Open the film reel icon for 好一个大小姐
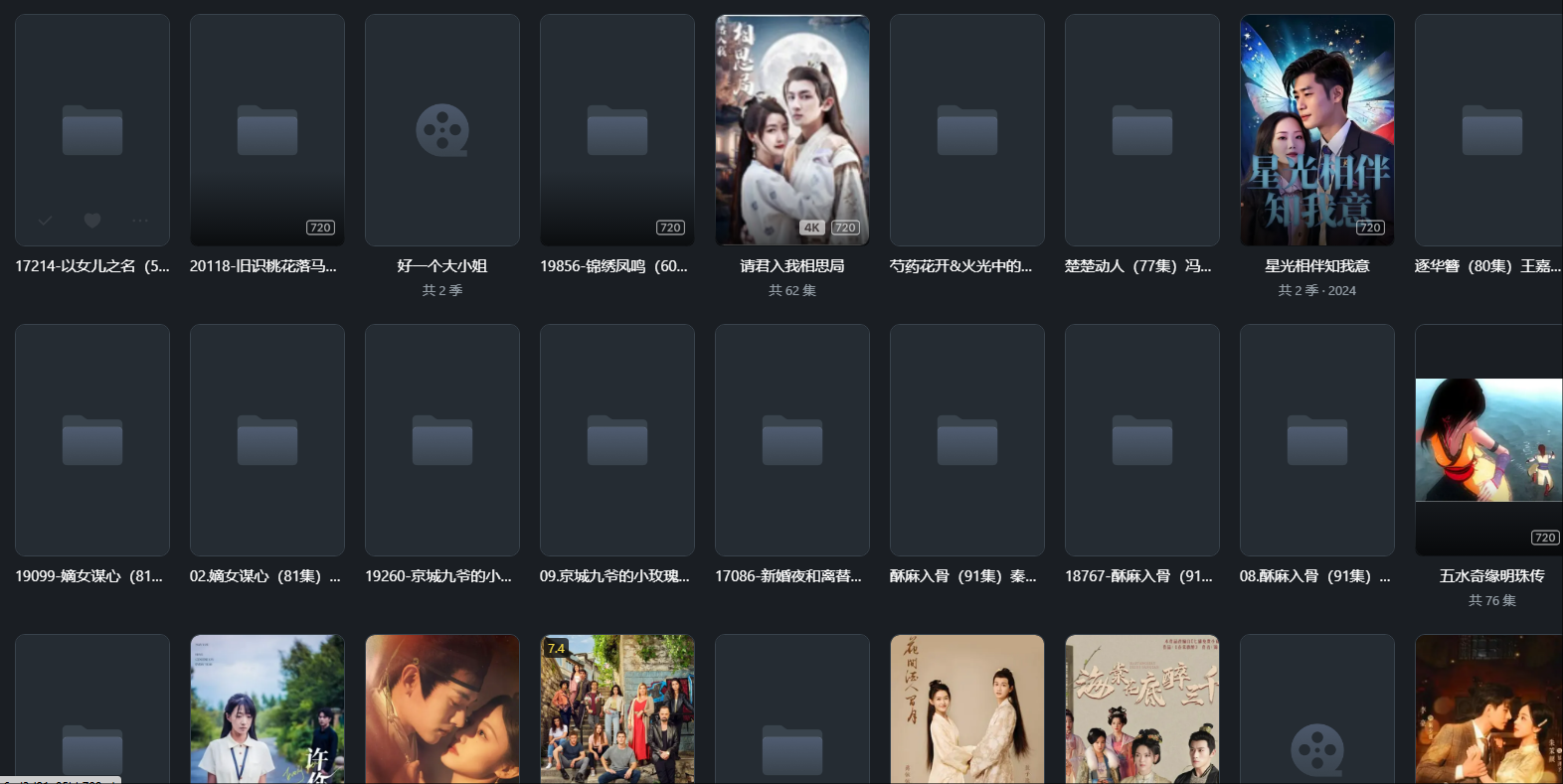The height and width of the screenshot is (784, 1563). [x=442, y=130]
